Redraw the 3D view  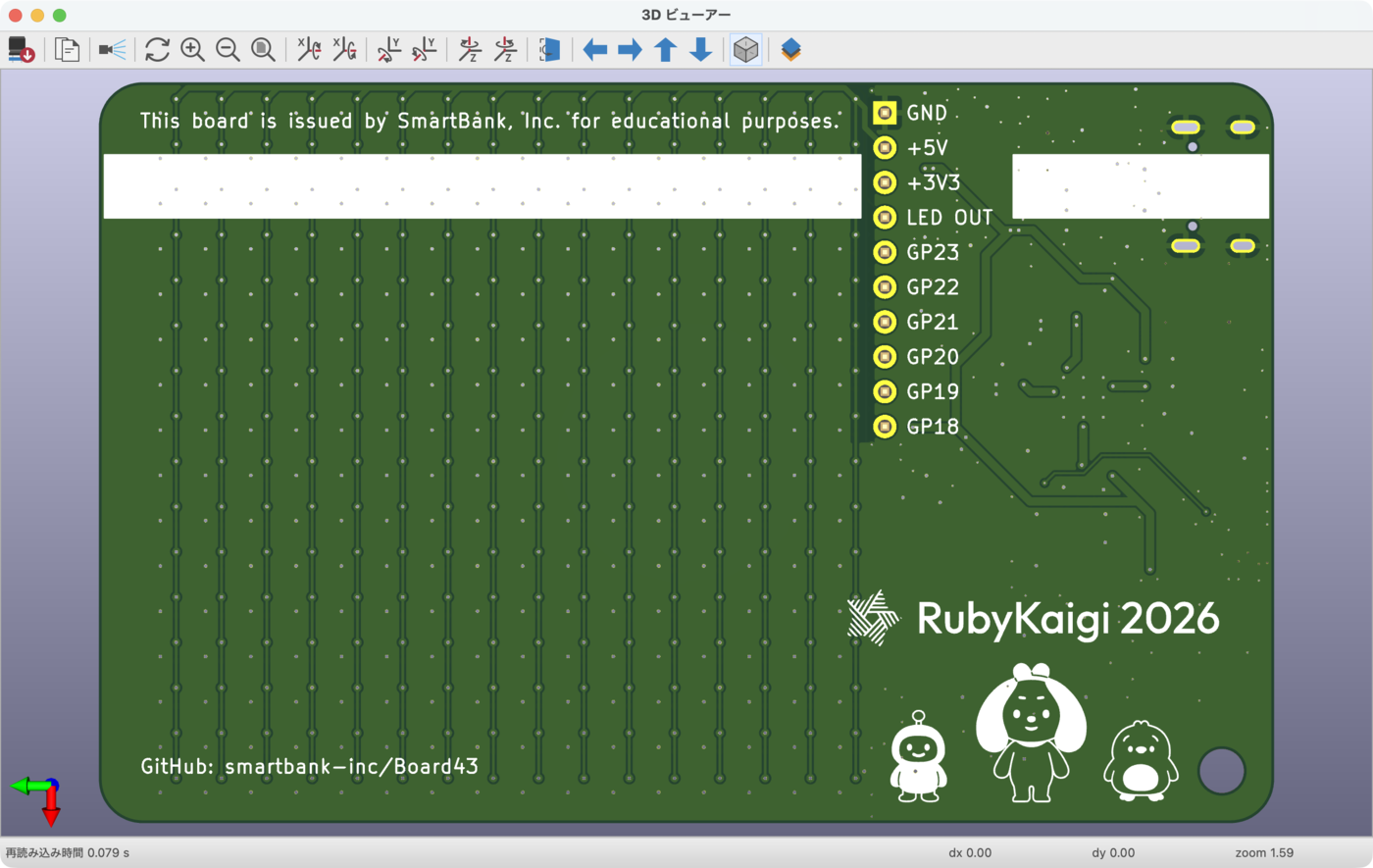pos(157,49)
